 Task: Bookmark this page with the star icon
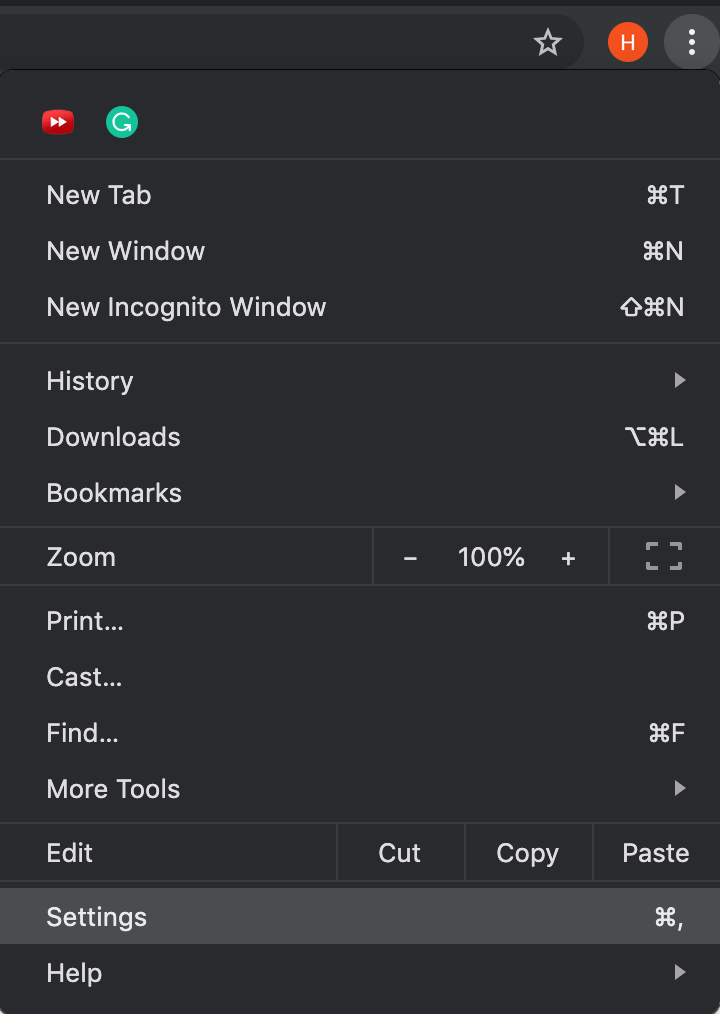(x=547, y=42)
